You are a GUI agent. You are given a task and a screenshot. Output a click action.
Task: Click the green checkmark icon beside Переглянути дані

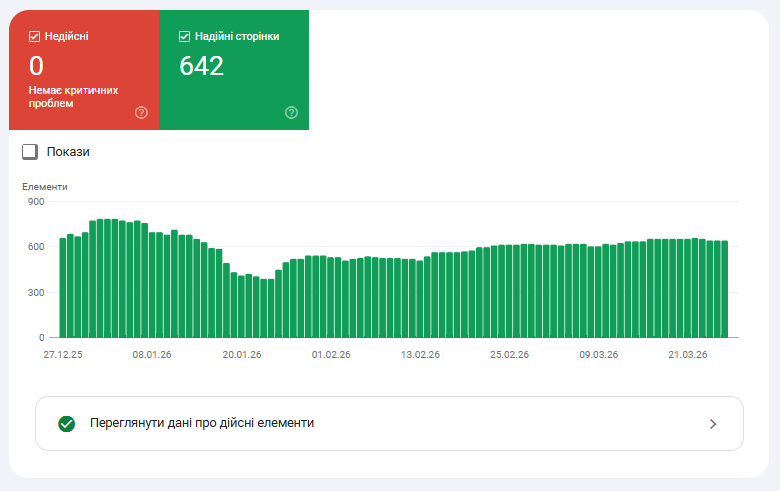[67, 424]
